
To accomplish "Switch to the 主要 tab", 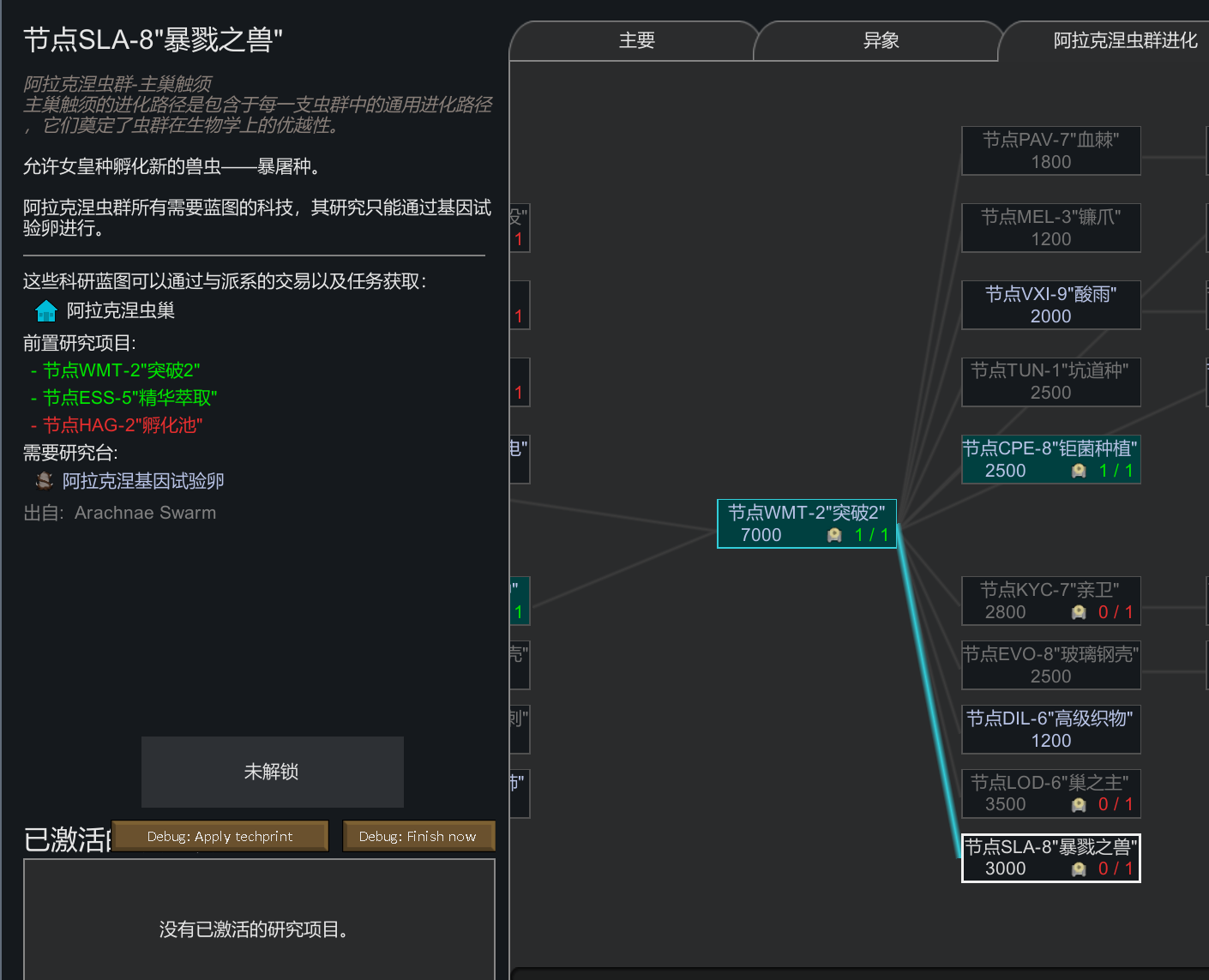I will tap(636, 40).
